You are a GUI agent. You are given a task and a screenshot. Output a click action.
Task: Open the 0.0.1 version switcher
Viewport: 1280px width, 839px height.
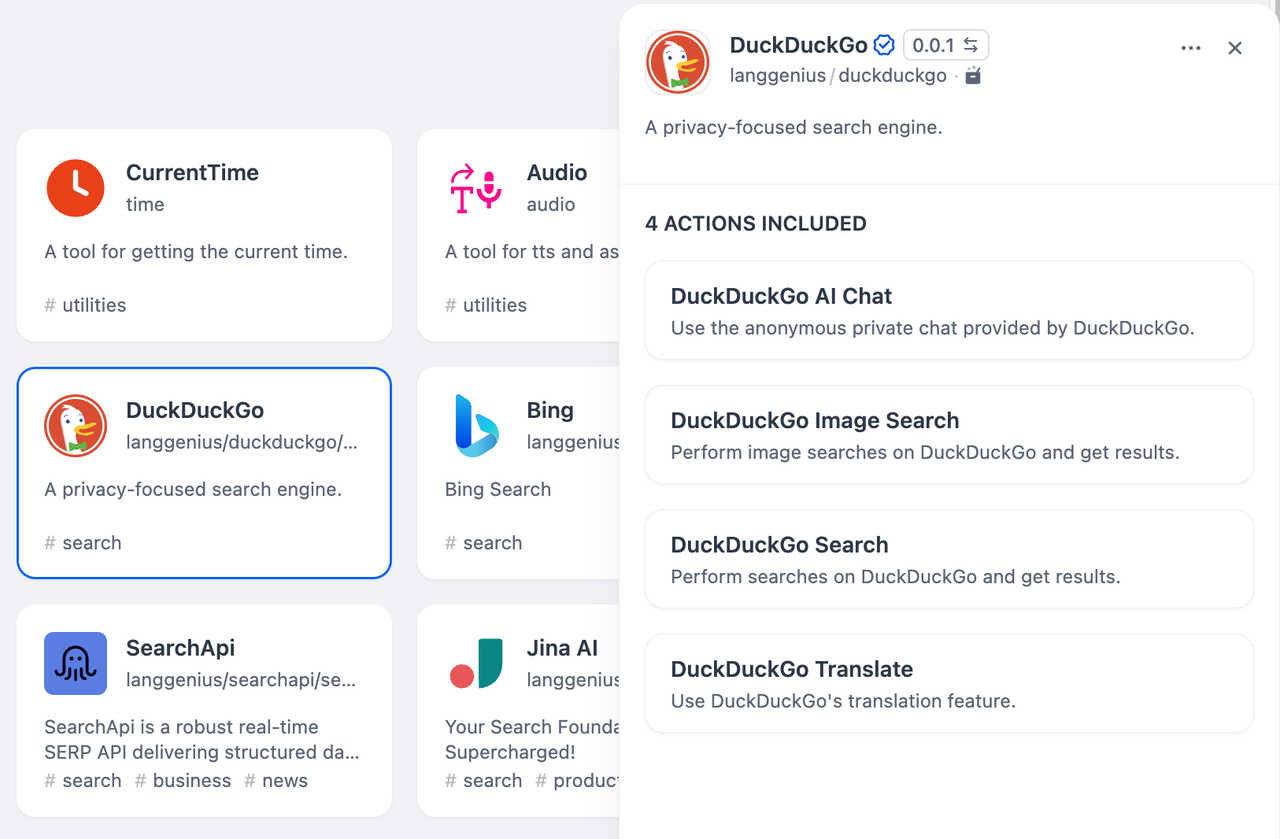point(945,45)
